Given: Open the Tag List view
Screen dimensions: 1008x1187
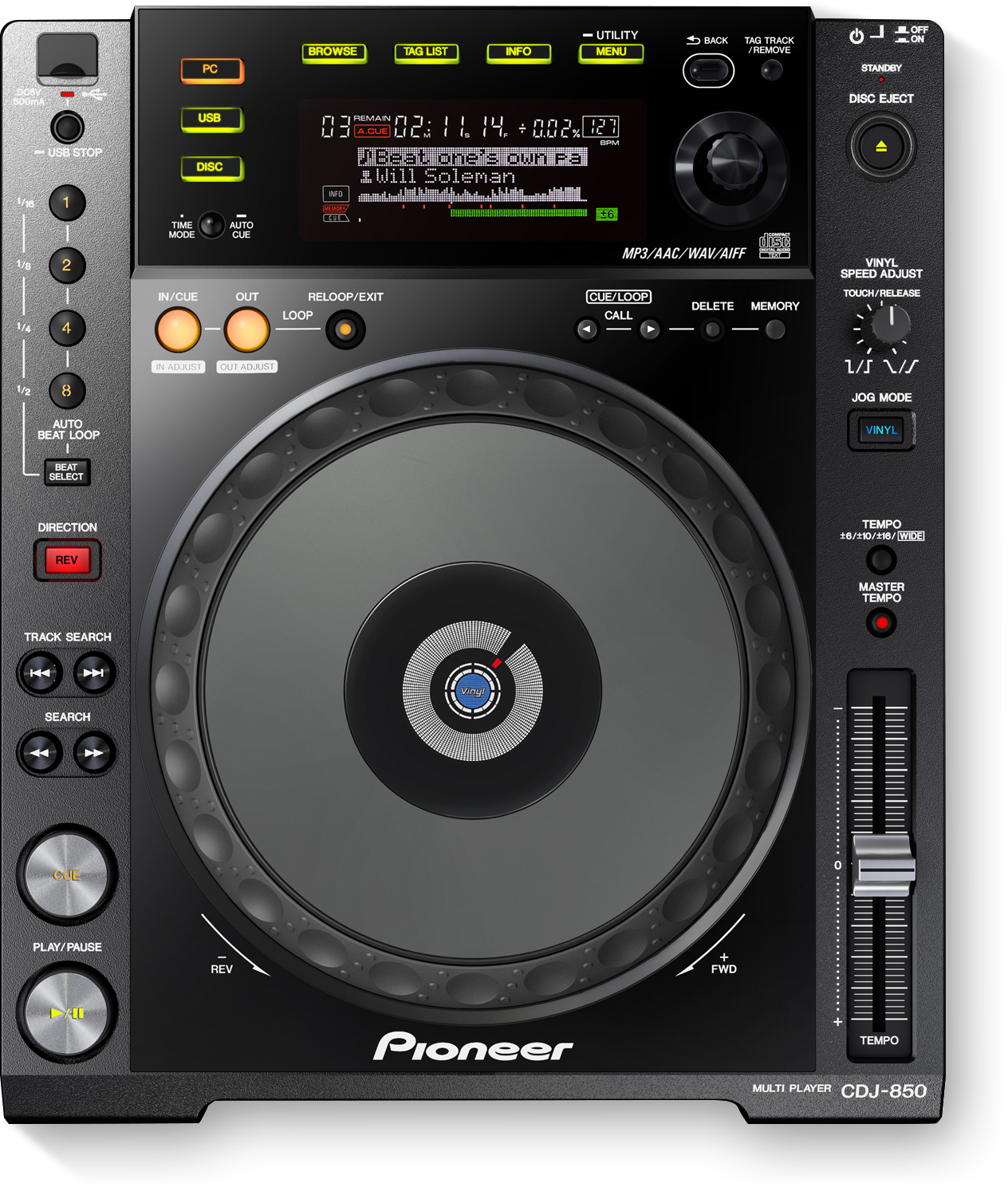Looking at the screenshot, I should 426,53.
